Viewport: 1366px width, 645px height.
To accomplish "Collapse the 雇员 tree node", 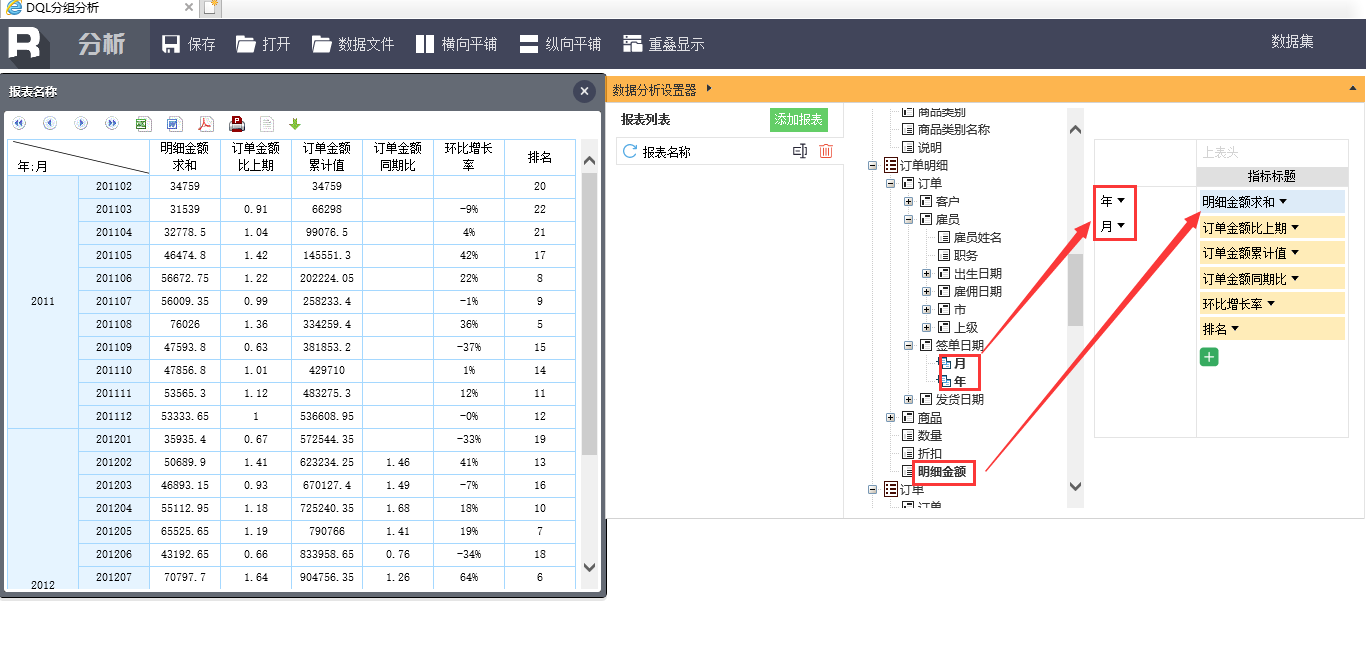I will point(909,219).
